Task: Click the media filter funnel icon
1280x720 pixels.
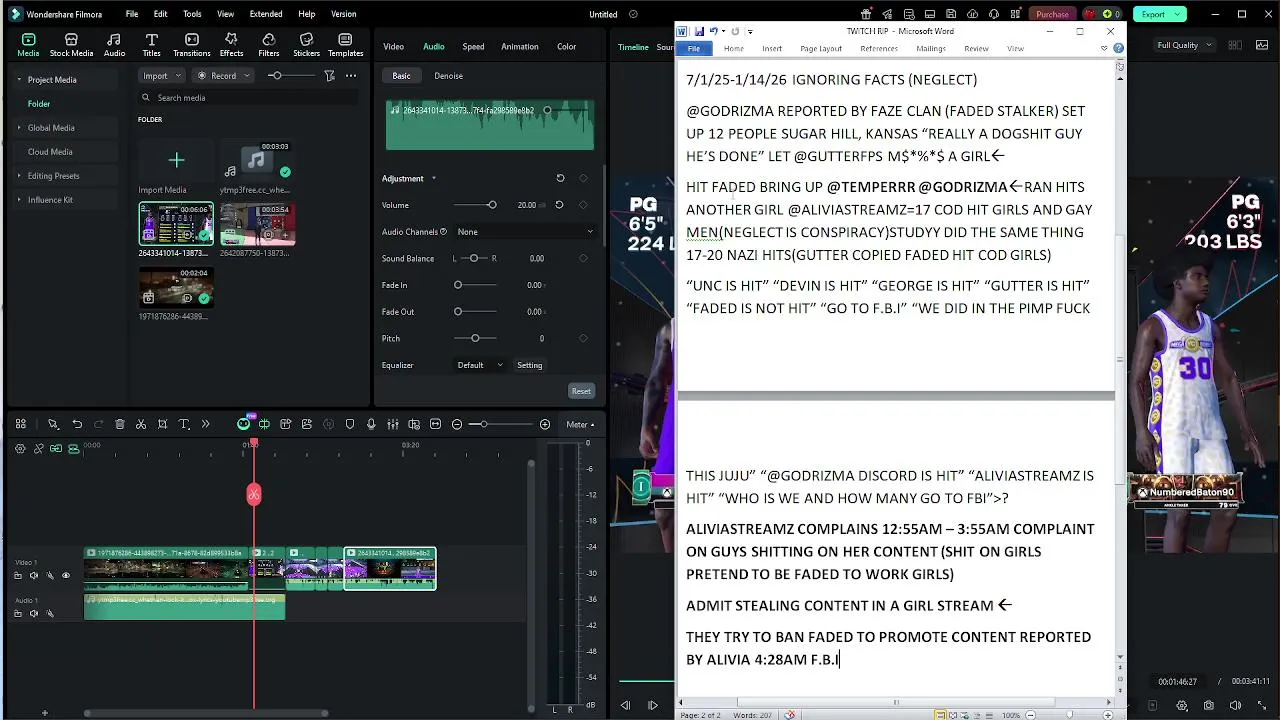Action: [329, 76]
